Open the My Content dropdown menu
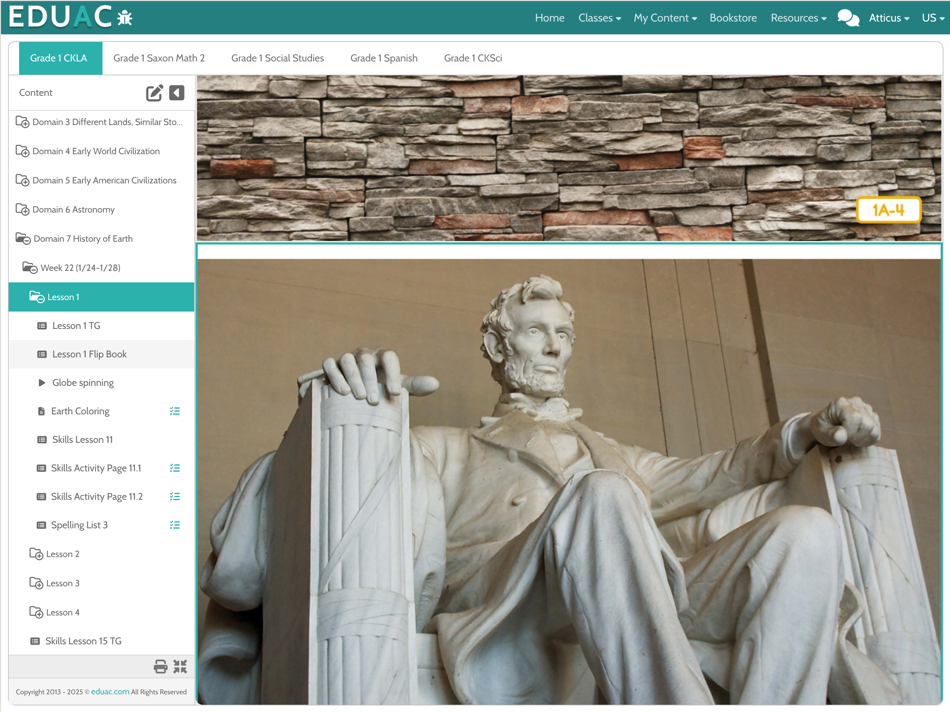The height and width of the screenshot is (712, 950). (x=665, y=18)
